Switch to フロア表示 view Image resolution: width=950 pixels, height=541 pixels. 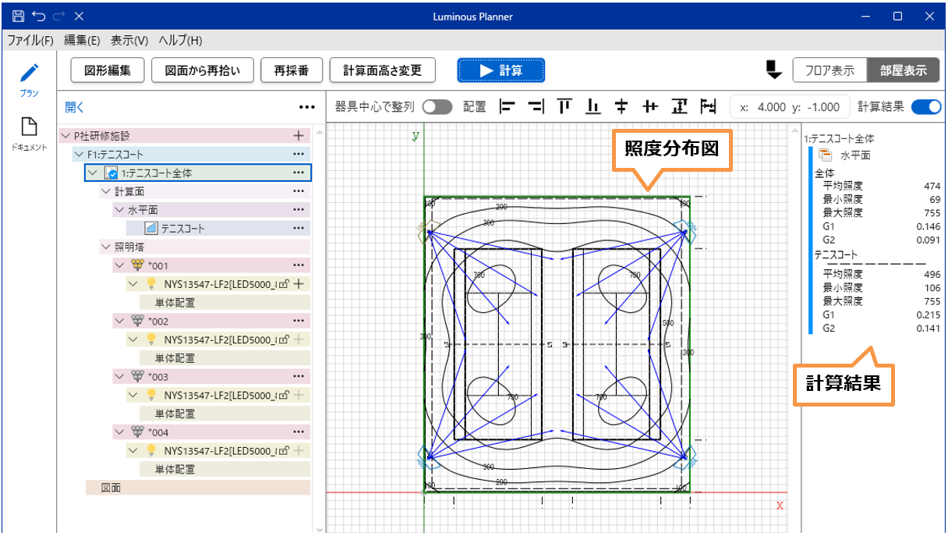pyautogui.click(x=829, y=70)
